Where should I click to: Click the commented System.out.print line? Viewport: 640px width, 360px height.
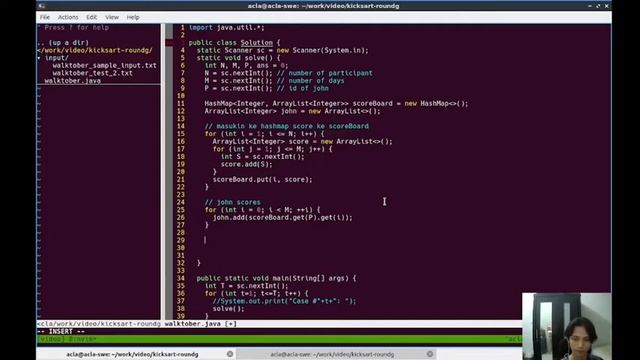(284, 301)
